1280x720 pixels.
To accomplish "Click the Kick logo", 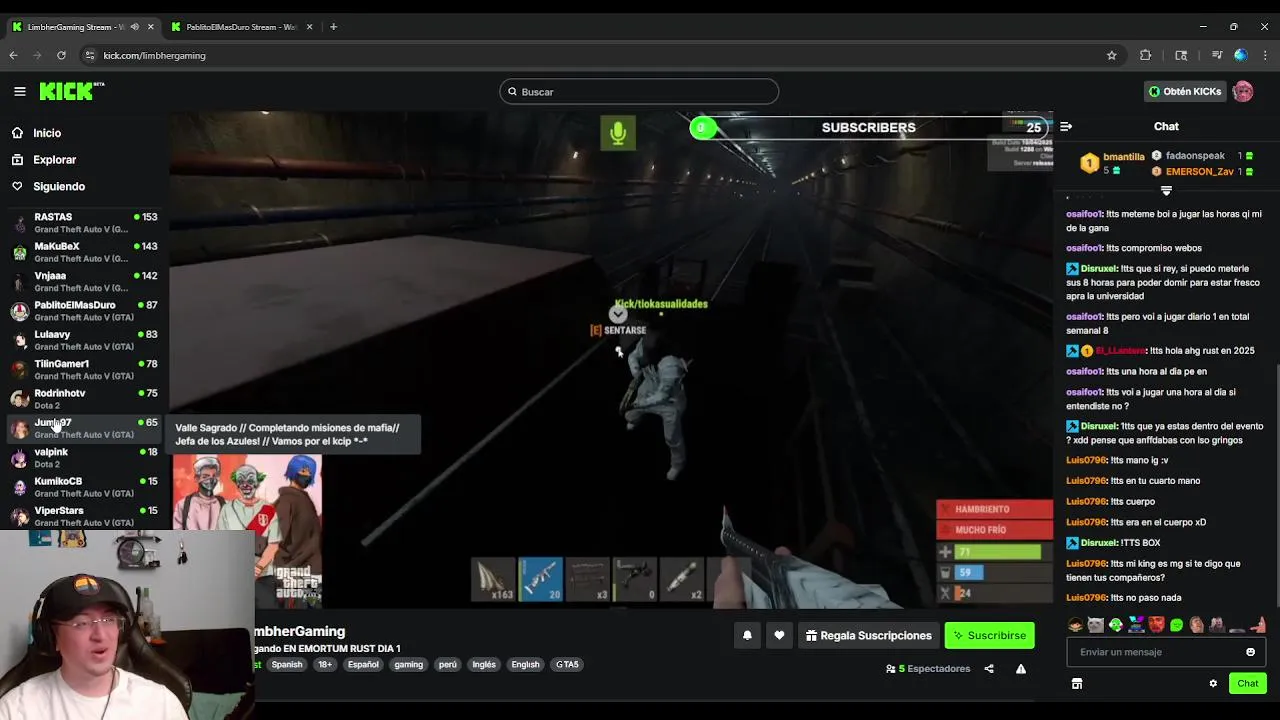I will click(72, 91).
